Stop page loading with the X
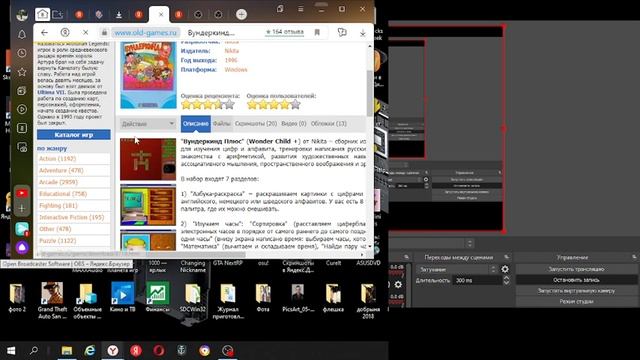The image size is (640, 360). pyautogui.click(x=85, y=32)
